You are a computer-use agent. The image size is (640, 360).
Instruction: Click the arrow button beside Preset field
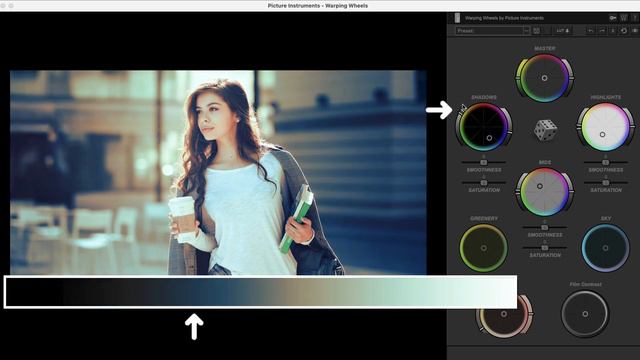point(527,31)
